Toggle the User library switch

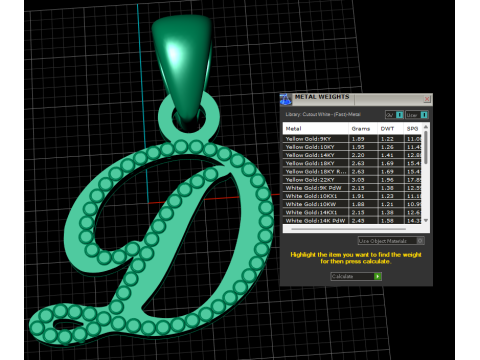tap(417, 115)
